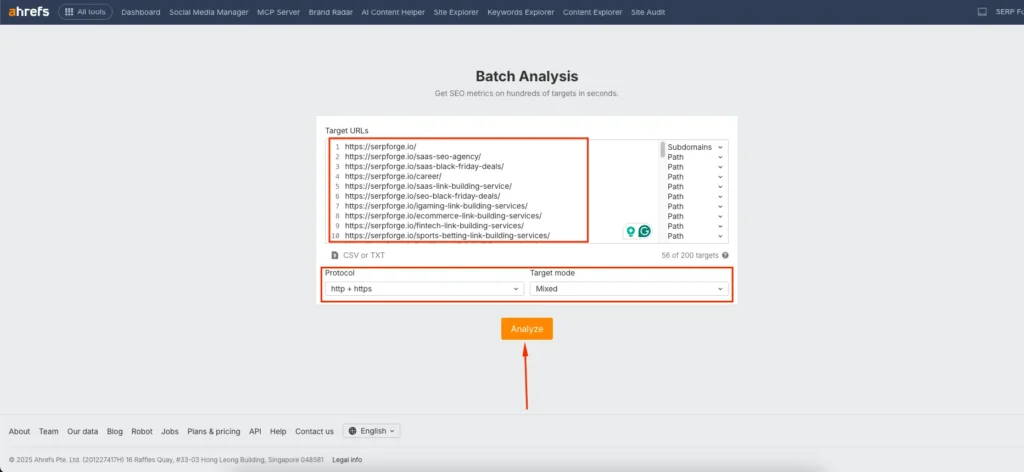The height and width of the screenshot is (472, 1024).
Task: Click the saas-seo-agency URL line
Action: click(x=413, y=157)
